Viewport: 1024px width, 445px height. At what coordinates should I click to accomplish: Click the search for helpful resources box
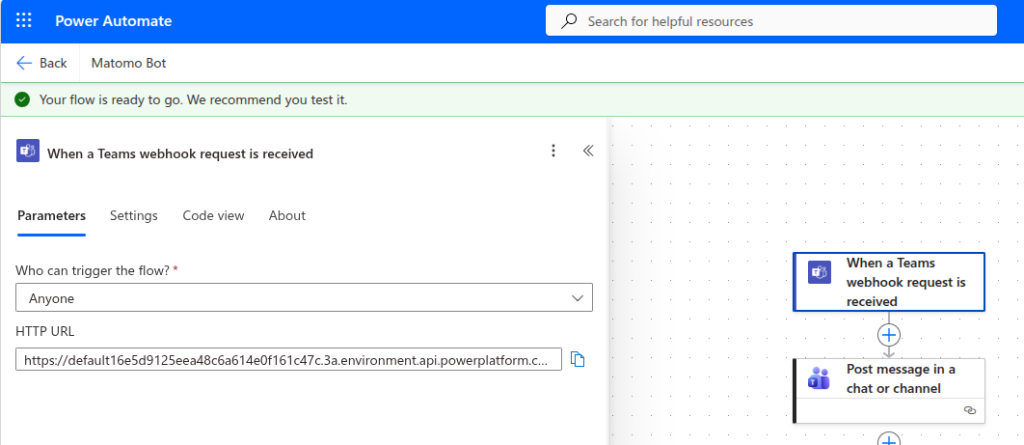[770, 21]
